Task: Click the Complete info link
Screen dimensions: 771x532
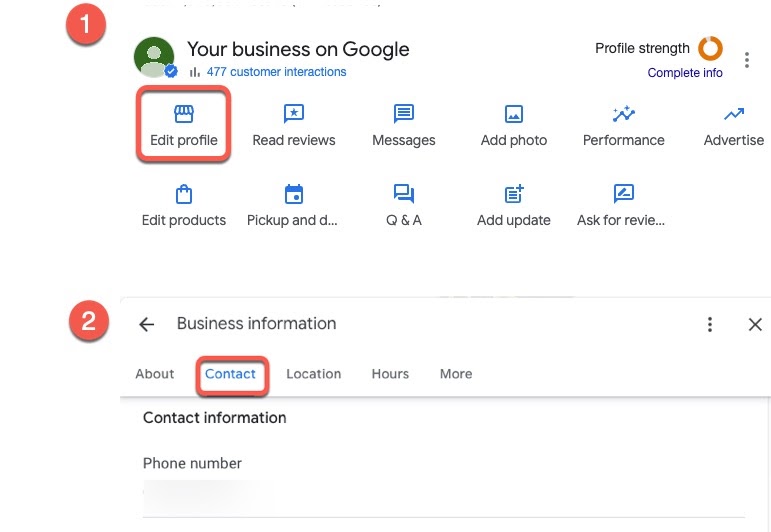Action: point(685,73)
